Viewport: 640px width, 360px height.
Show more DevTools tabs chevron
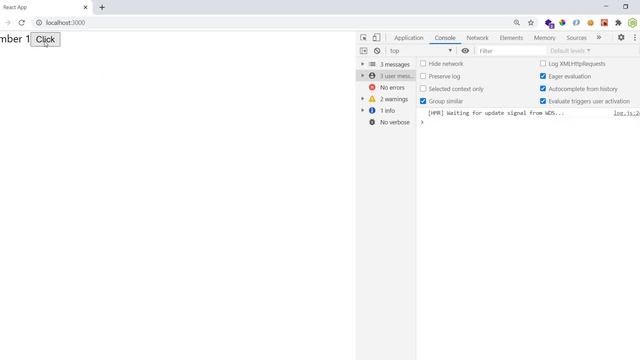[599, 38]
